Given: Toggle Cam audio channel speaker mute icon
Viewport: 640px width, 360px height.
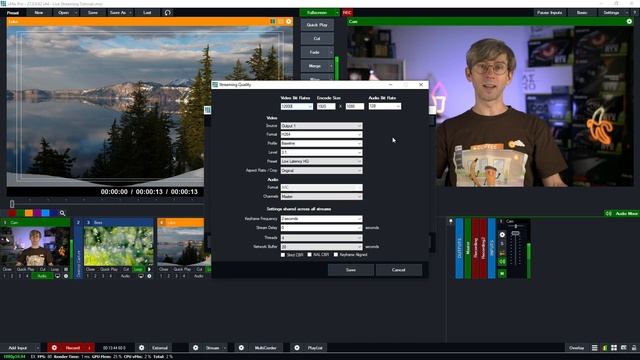Looking at the screenshot, I should tap(502, 262).
